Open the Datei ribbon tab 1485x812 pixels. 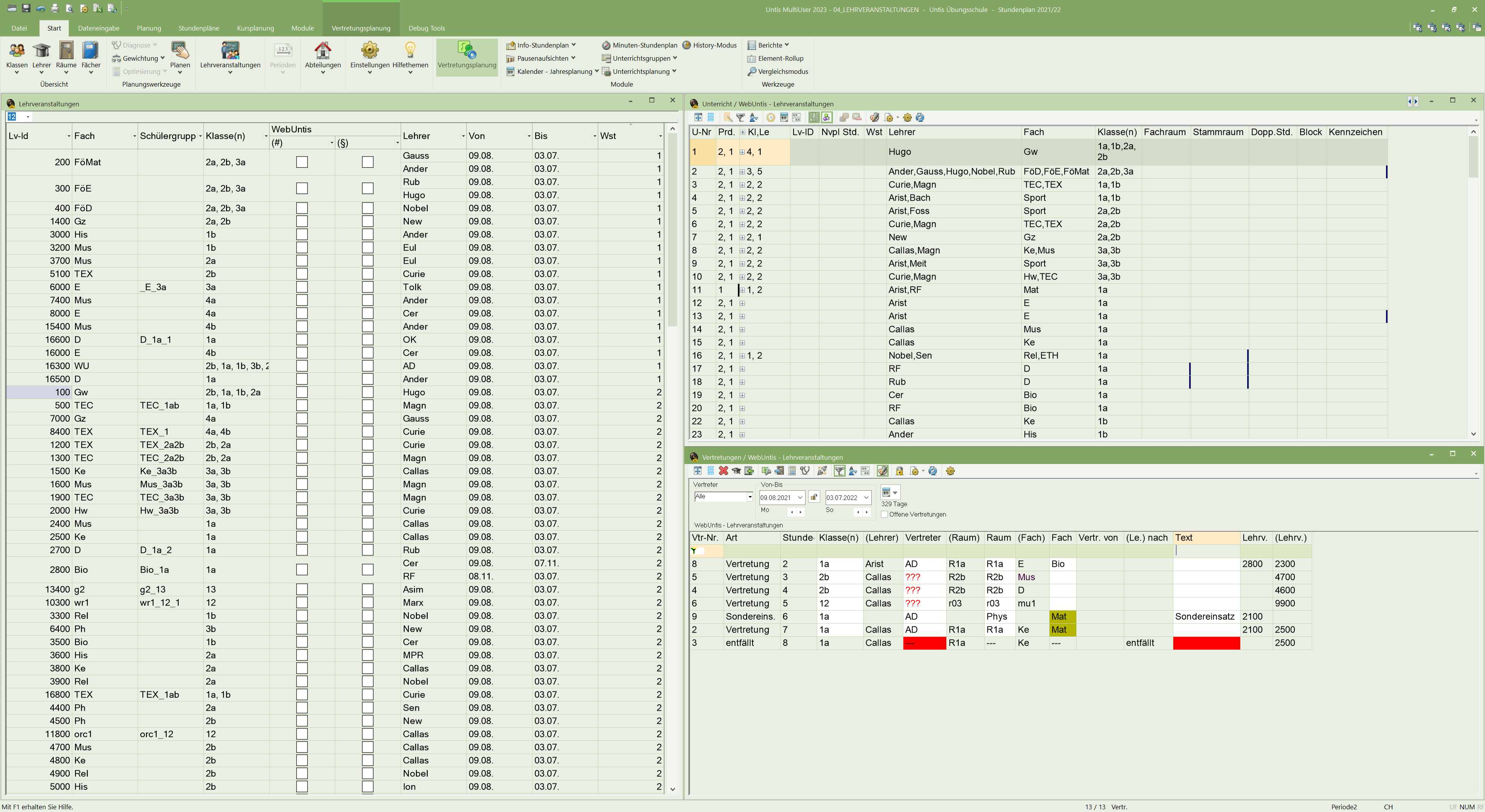tap(19, 28)
